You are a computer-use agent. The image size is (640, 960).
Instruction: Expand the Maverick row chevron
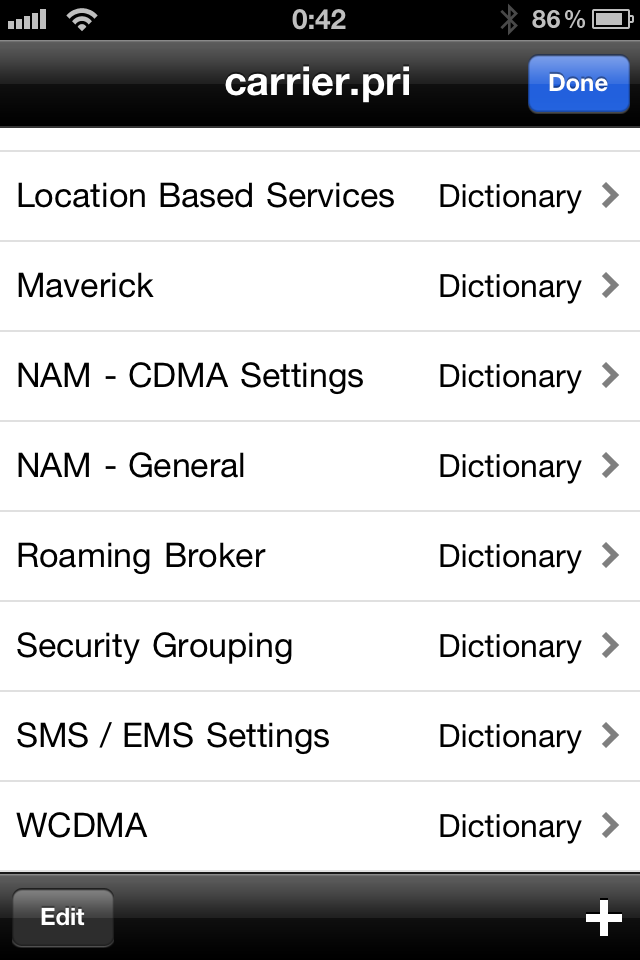(x=610, y=285)
